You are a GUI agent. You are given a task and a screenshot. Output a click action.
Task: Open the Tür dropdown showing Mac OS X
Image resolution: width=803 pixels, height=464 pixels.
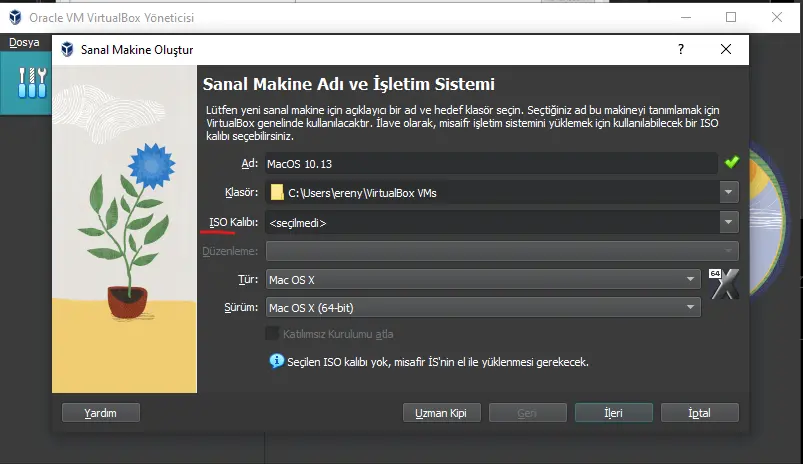coord(483,280)
